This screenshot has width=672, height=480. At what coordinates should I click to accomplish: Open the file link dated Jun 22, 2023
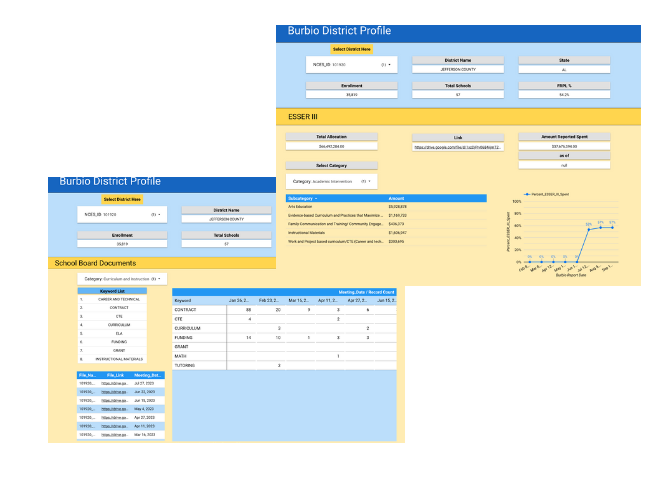point(114,392)
